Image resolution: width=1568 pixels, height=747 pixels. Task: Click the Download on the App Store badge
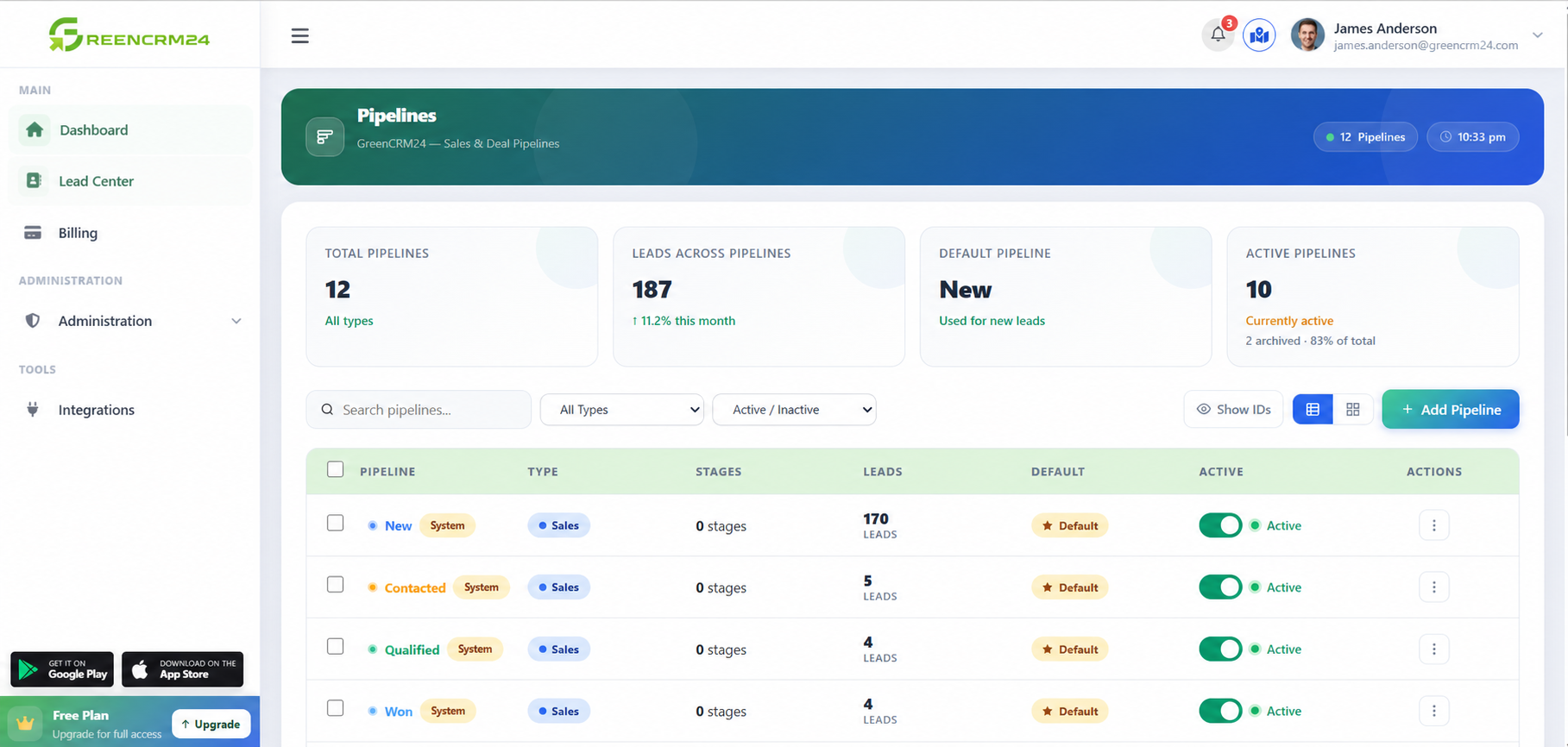click(182, 669)
